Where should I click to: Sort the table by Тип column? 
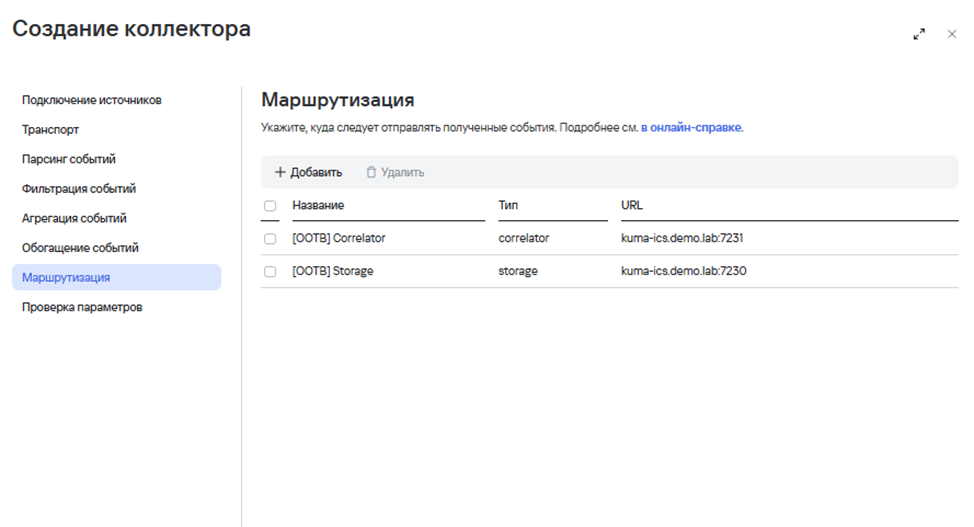click(508, 205)
